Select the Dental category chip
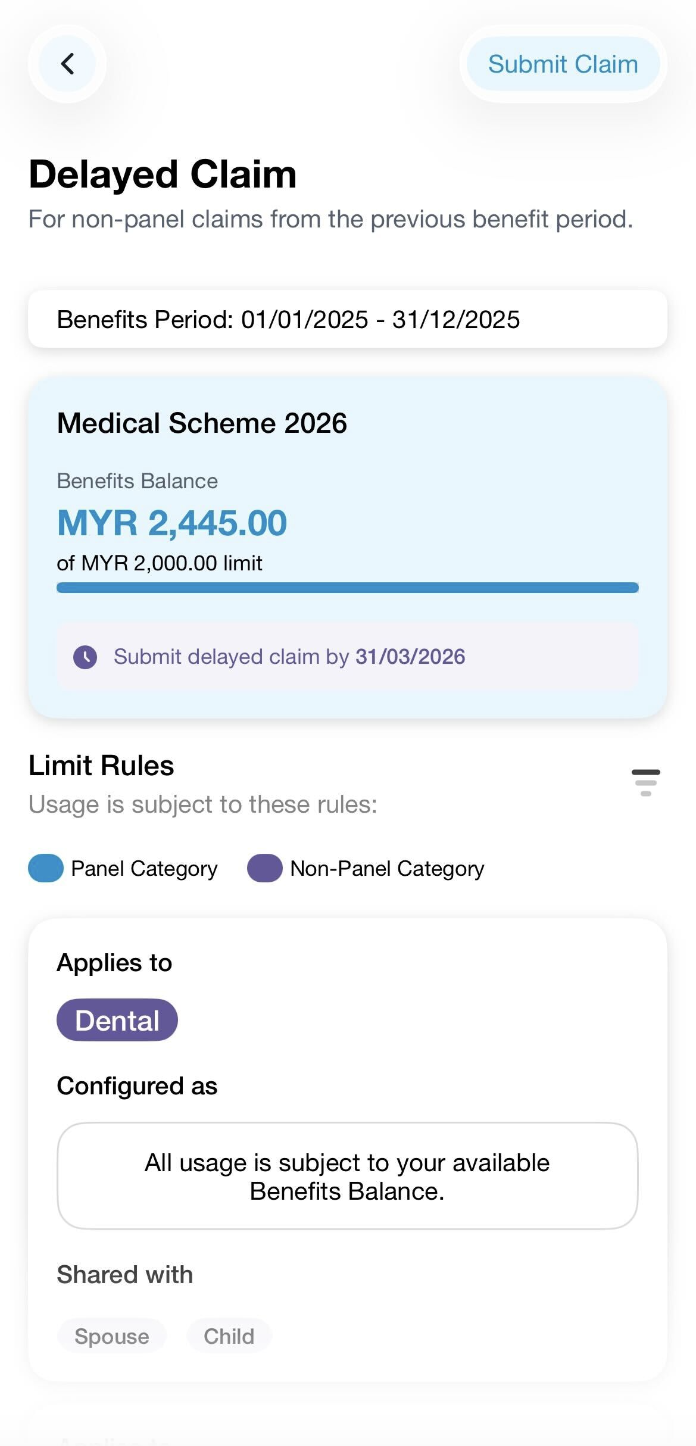This screenshot has height=1446, width=696. pyautogui.click(x=117, y=1020)
